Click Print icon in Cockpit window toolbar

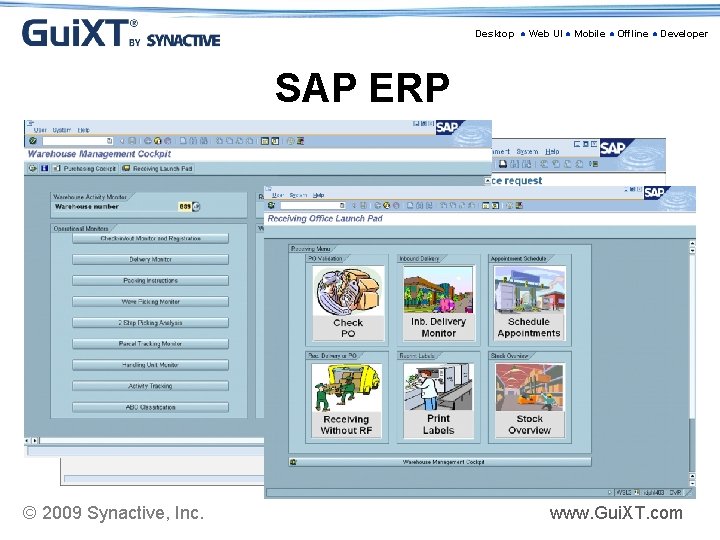pos(184,141)
